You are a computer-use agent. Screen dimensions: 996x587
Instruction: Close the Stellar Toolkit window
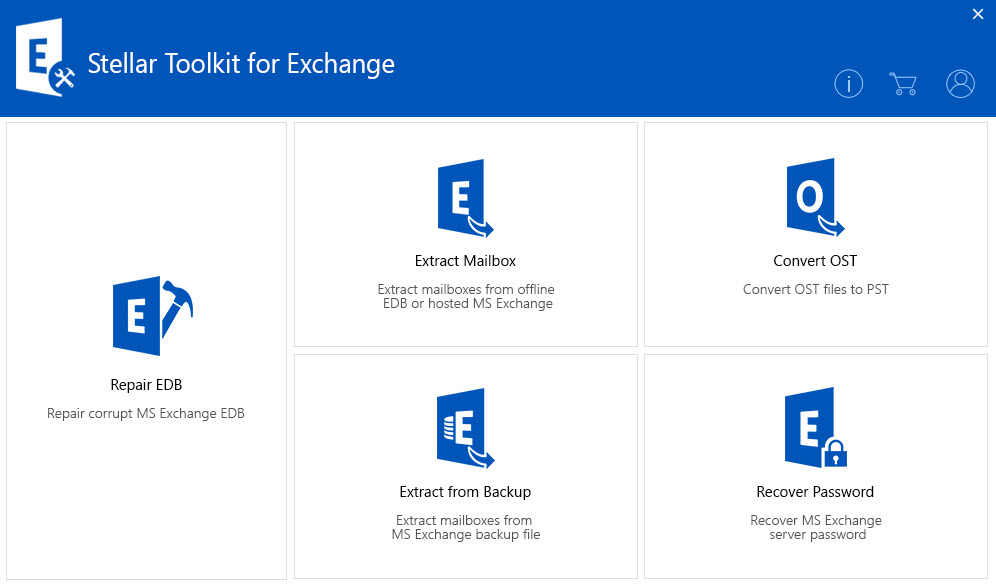[x=977, y=13]
